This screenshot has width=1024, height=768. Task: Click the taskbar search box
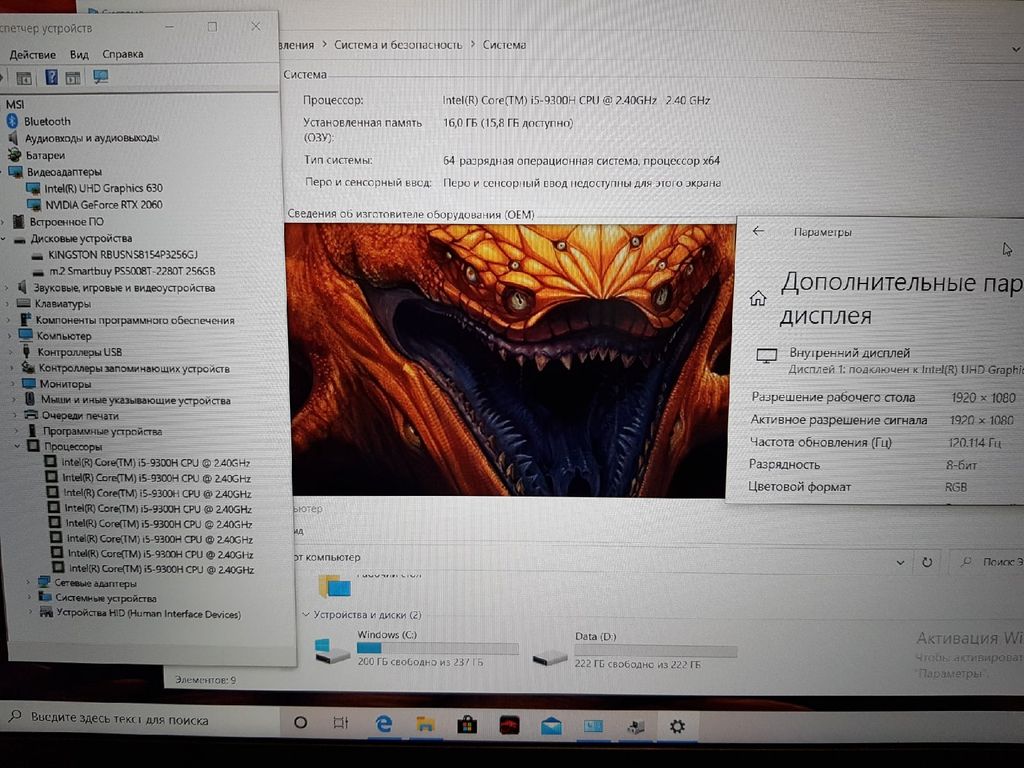(x=140, y=720)
